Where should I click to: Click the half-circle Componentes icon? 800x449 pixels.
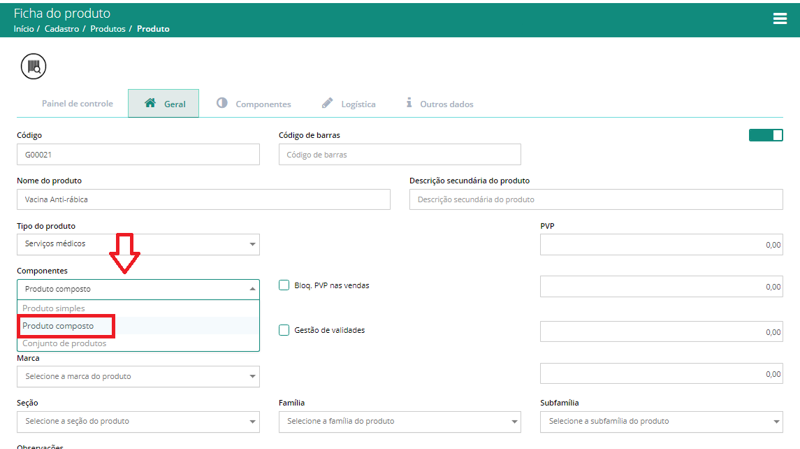(222, 103)
